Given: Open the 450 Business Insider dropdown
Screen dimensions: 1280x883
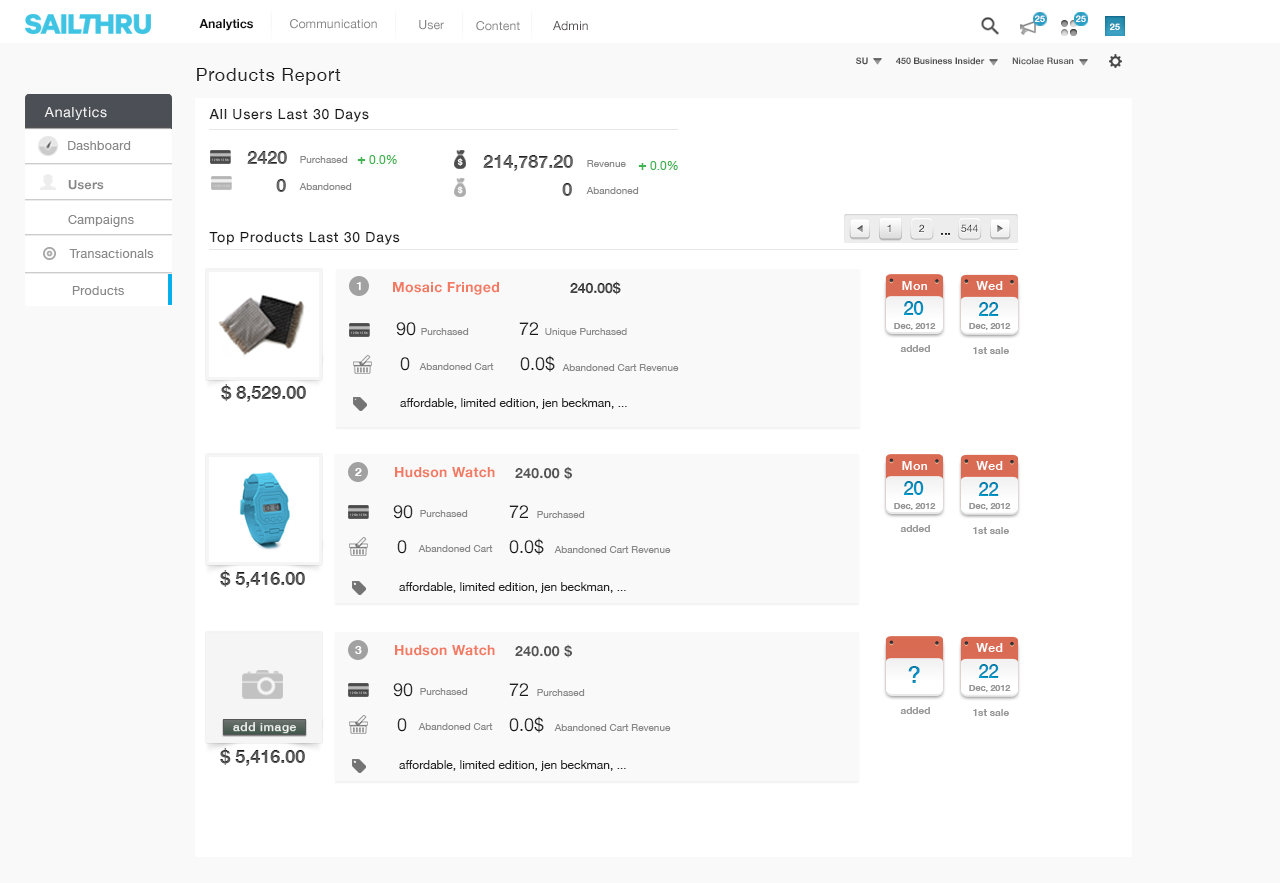Looking at the screenshot, I should (946, 61).
